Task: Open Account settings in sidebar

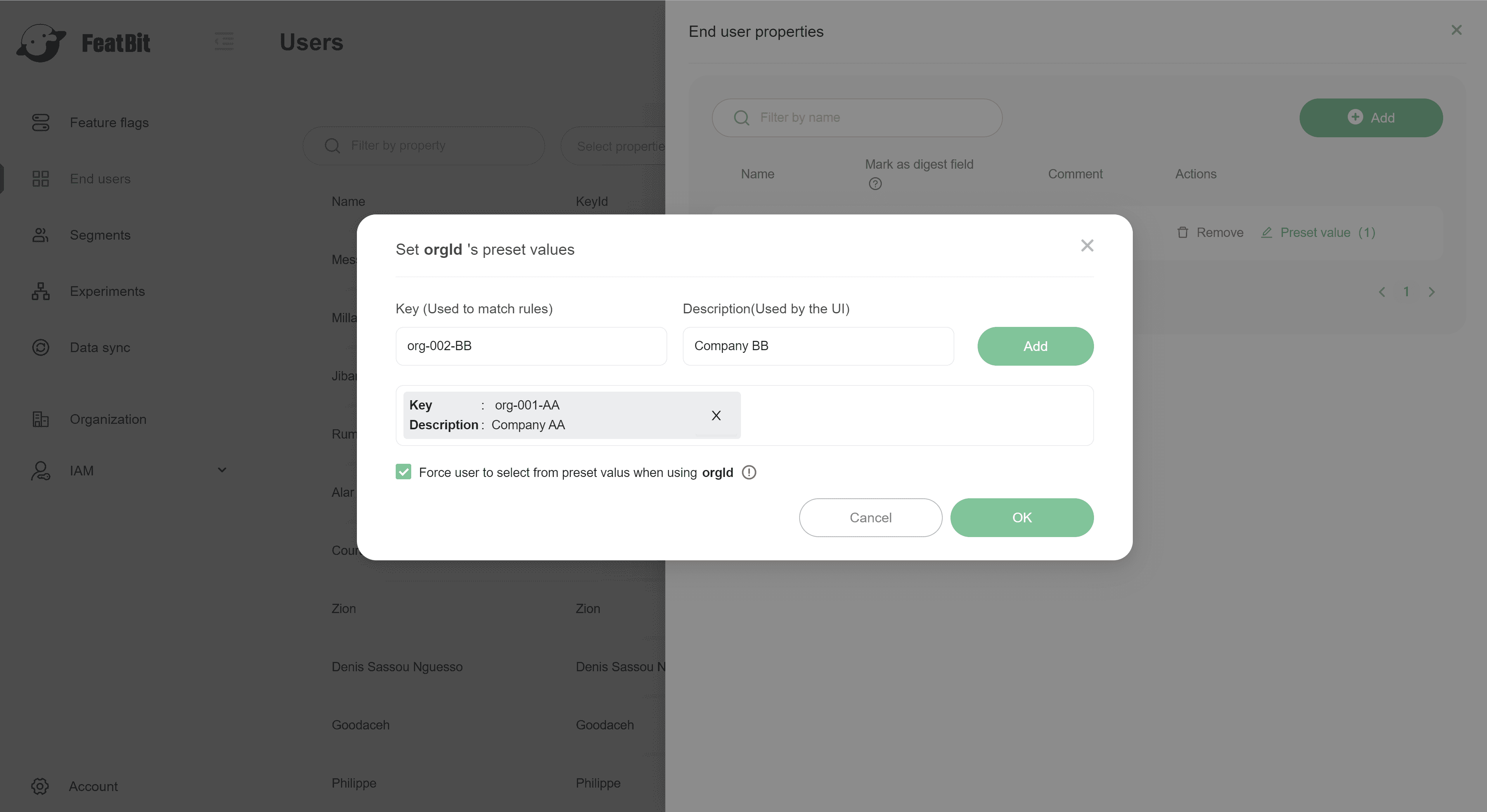Action: 93,786
